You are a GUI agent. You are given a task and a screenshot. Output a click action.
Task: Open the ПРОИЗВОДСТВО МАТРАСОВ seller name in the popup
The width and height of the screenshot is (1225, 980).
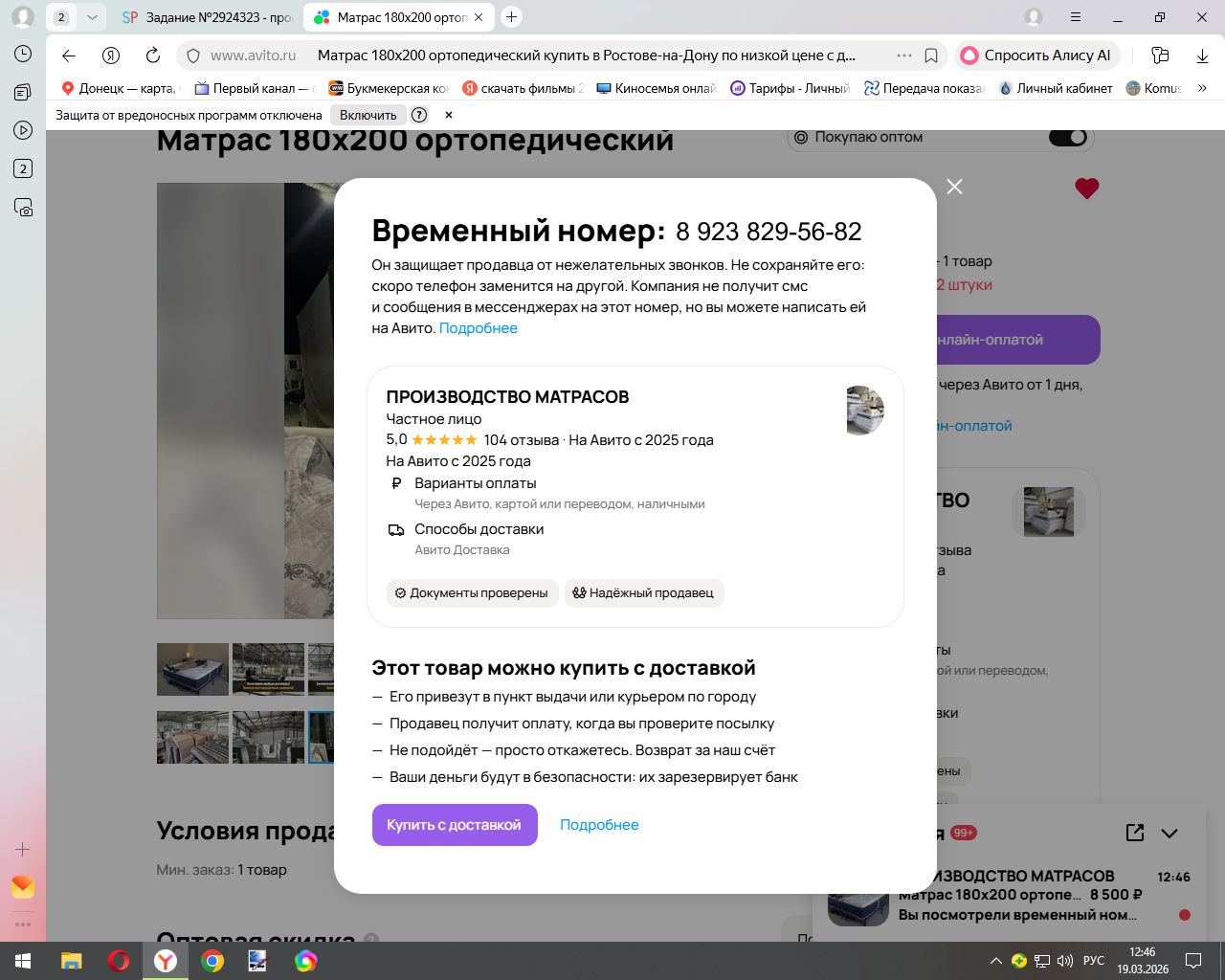click(507, 397)
